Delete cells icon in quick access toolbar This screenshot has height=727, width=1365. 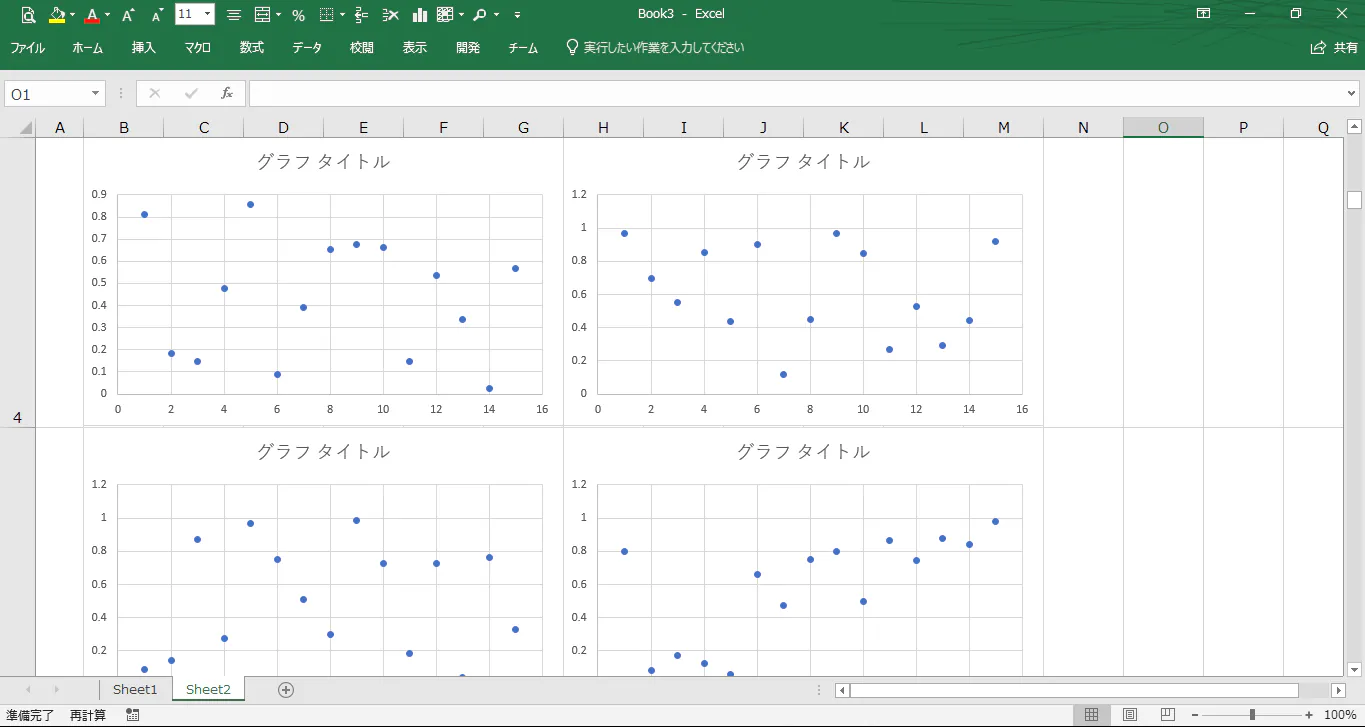point(391,14)
